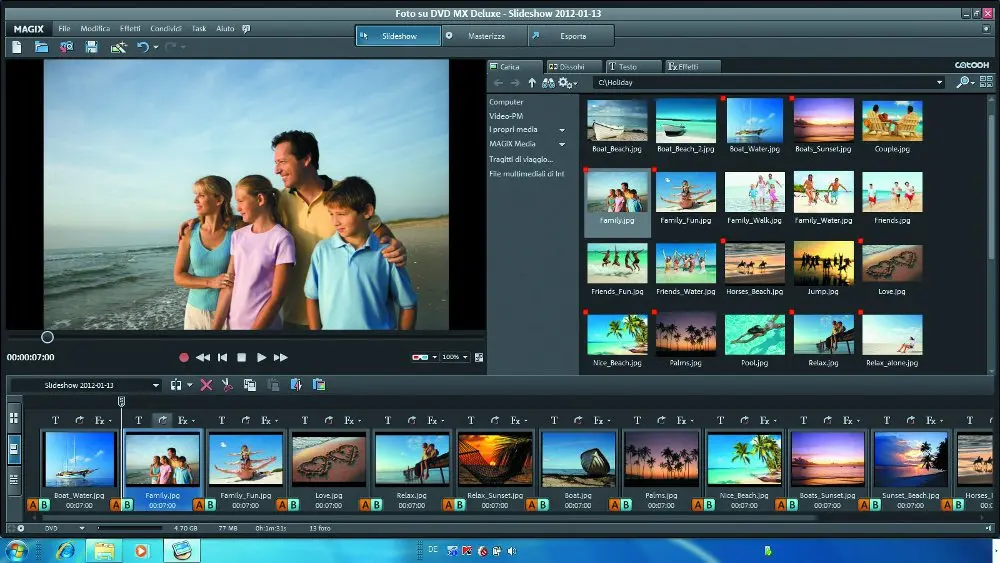Open the undo history dropdown arrow

156,47
